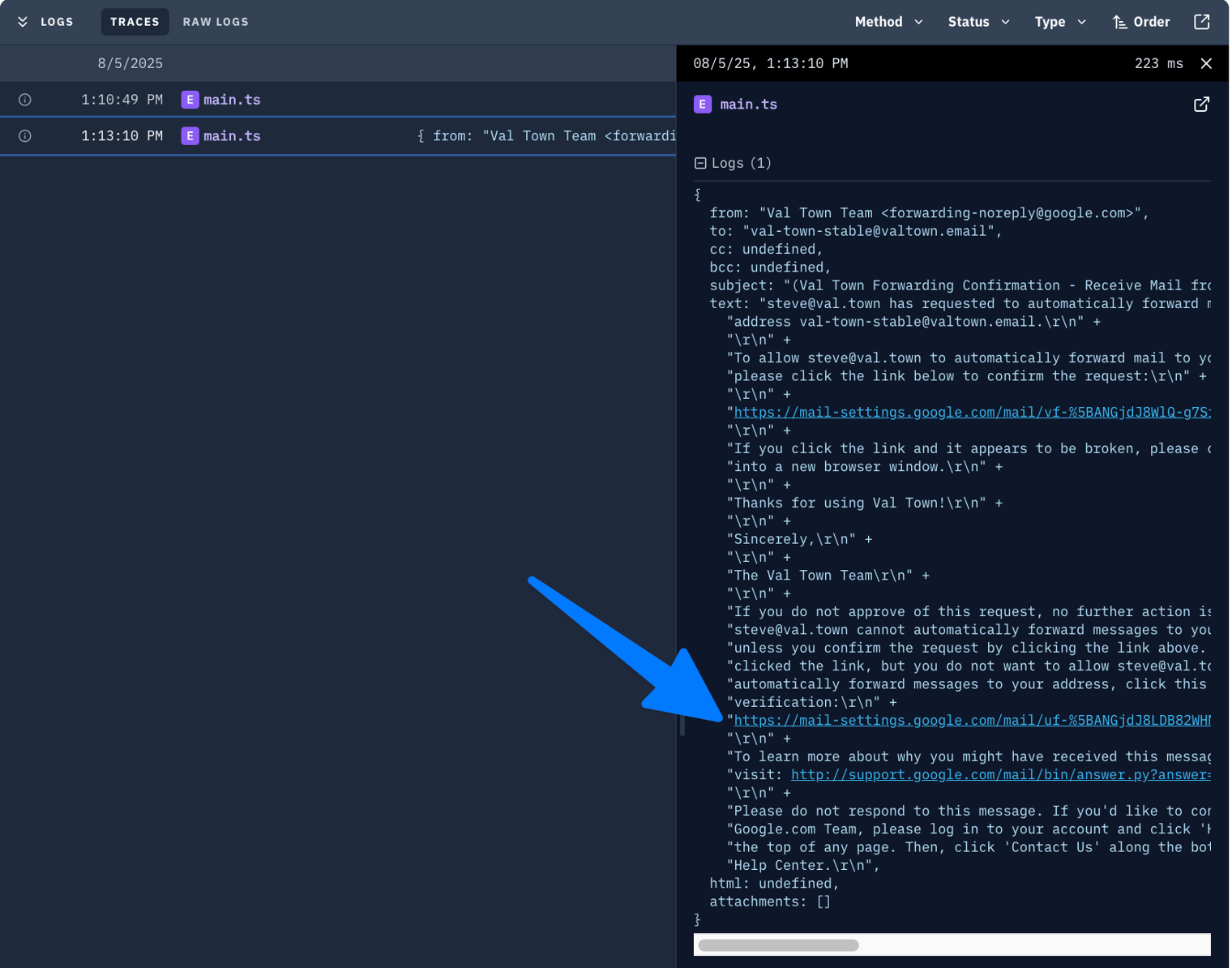Open main.ts in new tab from detail panel

point(1200,105)
